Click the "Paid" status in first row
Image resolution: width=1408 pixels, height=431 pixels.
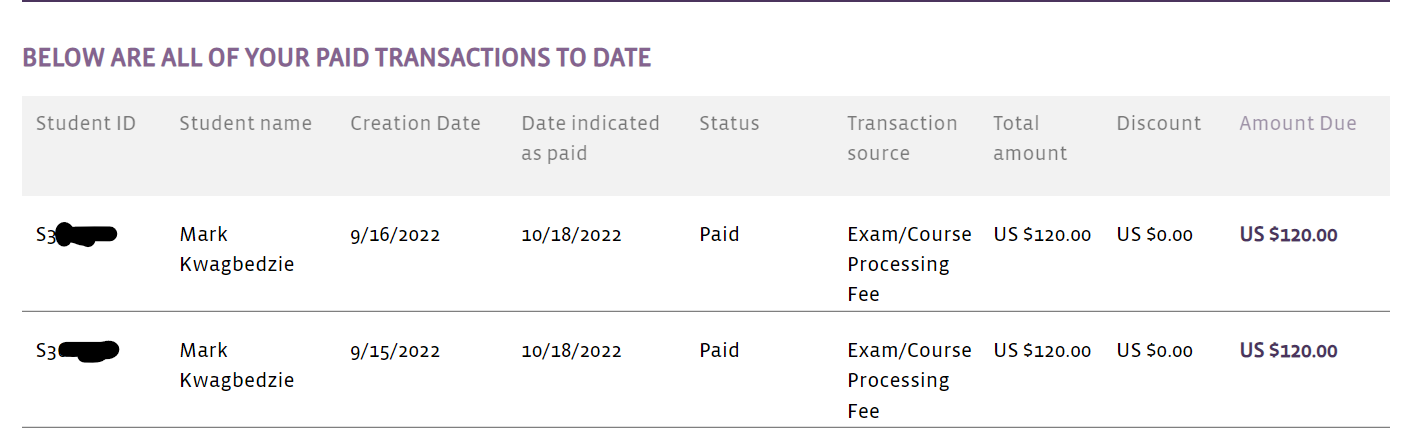tap(719, 235)
